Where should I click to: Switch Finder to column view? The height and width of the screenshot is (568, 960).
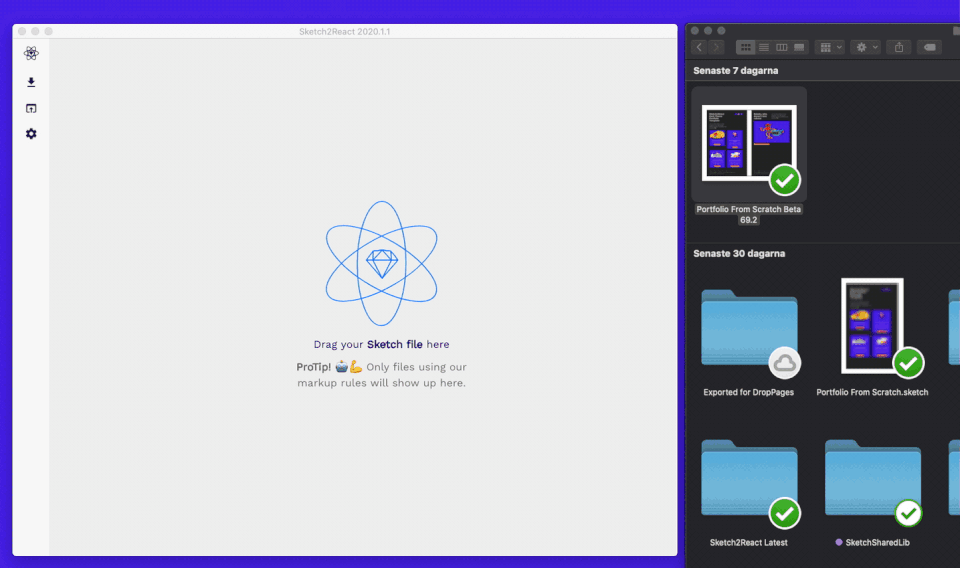coord(781,47)
